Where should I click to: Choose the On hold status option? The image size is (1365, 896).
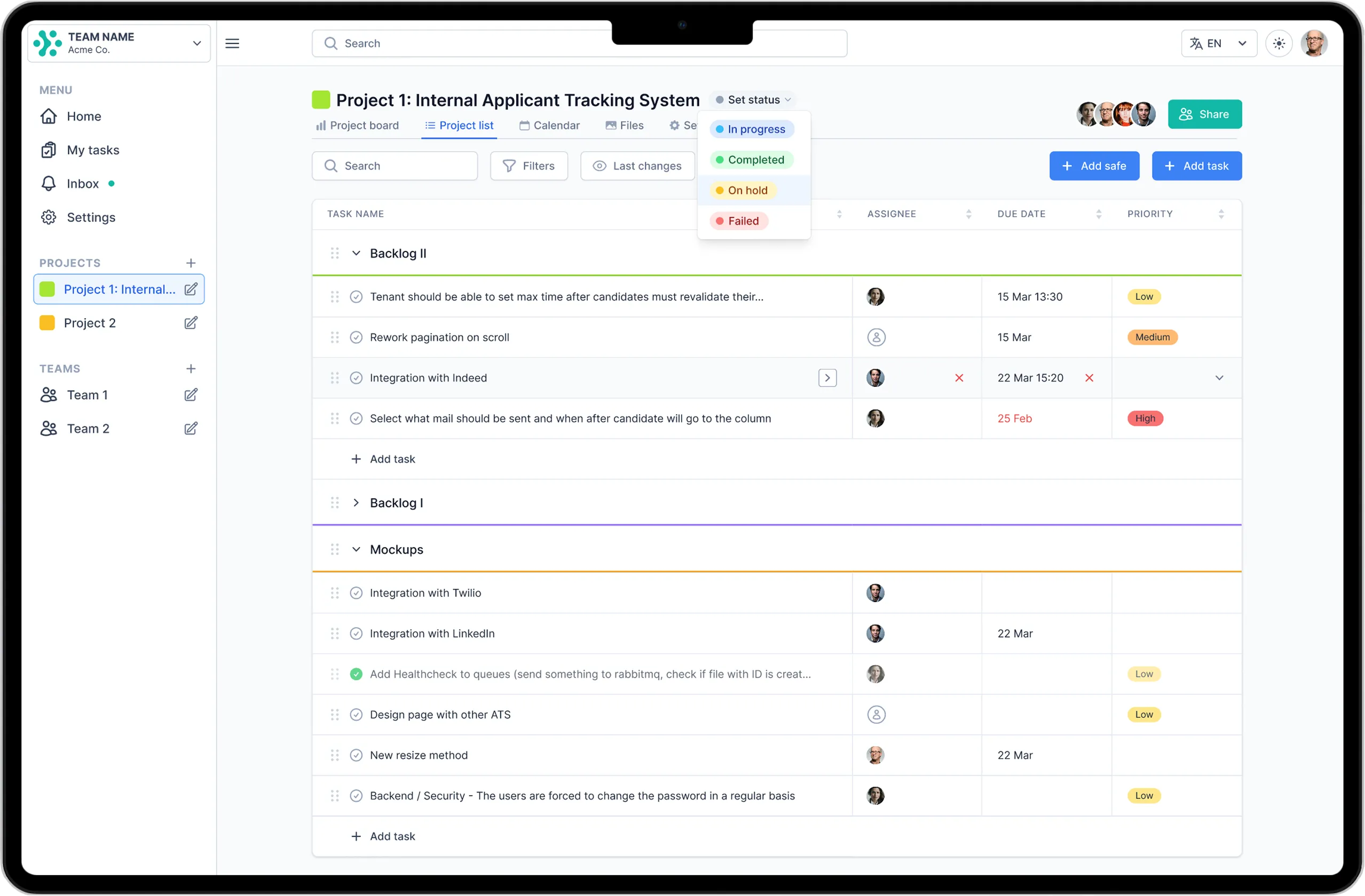[743, 191]
